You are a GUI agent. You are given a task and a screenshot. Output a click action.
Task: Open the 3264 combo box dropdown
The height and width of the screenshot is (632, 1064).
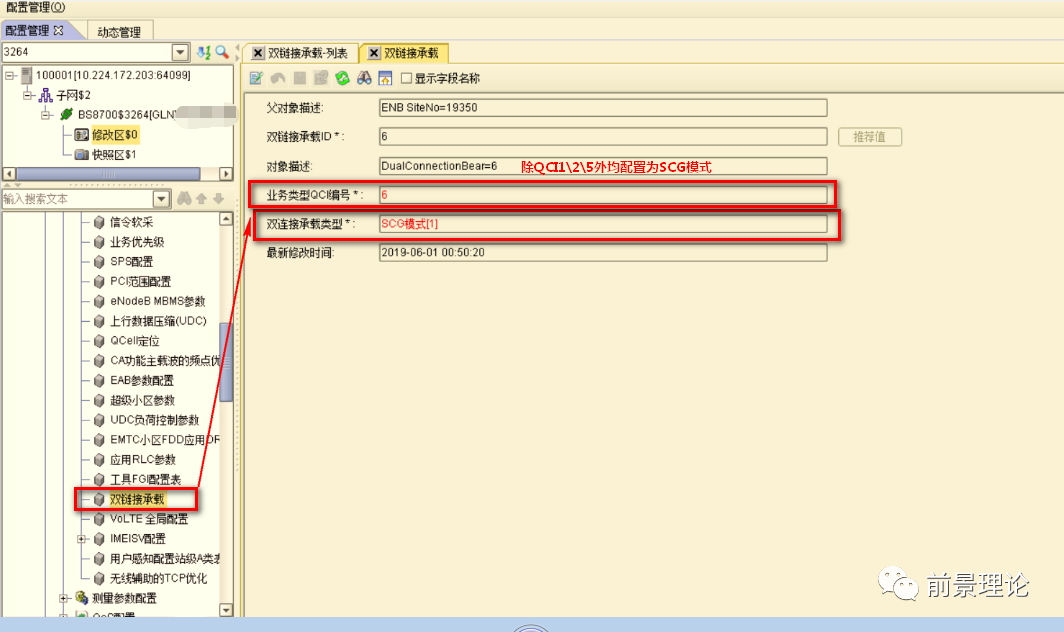(x=180, y=52)
